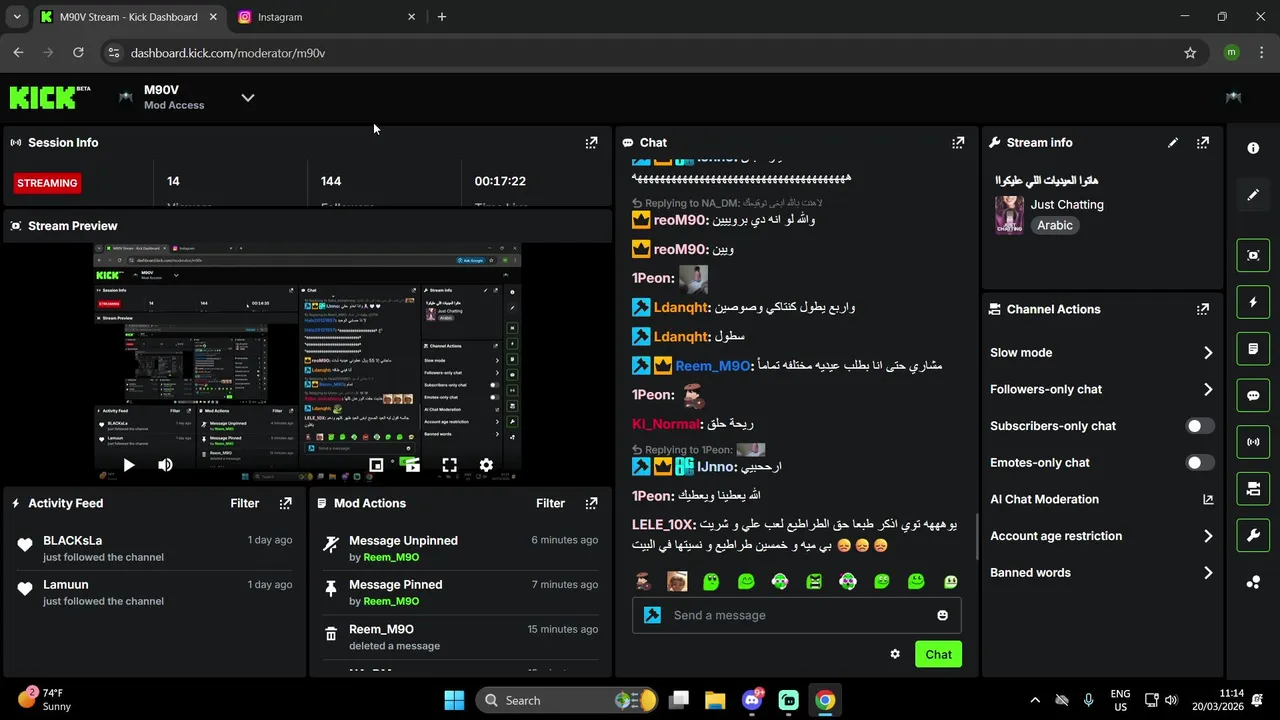The height and width of the screenshot is (720, 1280).
Task: Pick the first character emote in emote row
Action: [x=643, y=581]
